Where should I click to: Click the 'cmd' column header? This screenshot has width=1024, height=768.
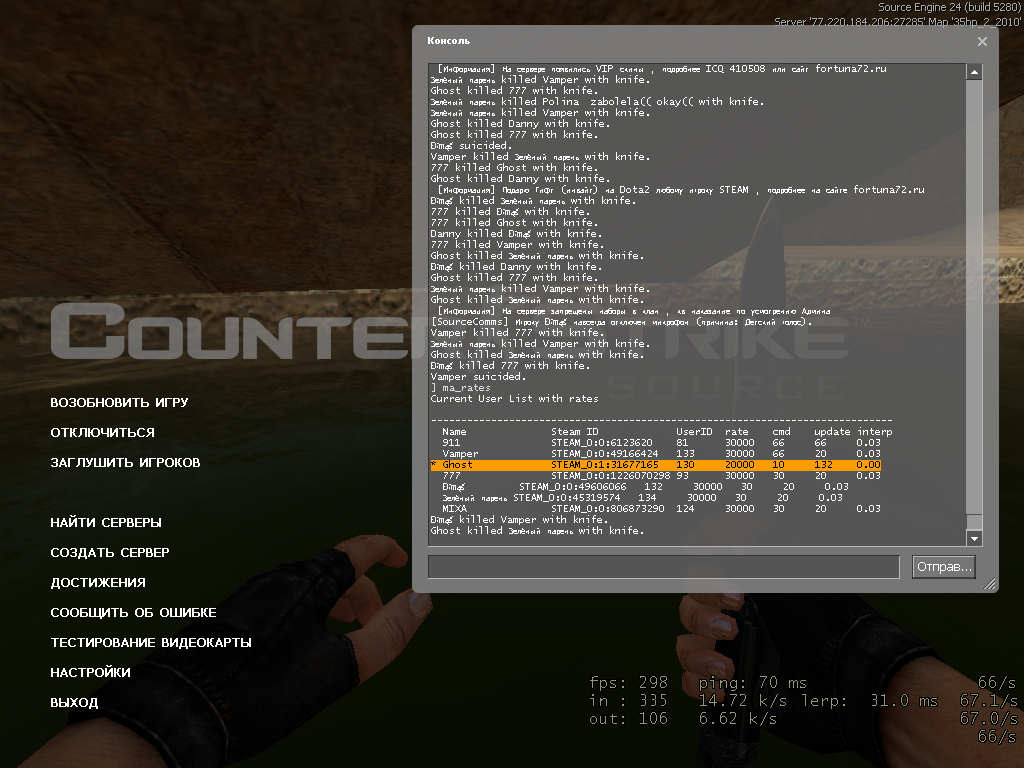782,432
